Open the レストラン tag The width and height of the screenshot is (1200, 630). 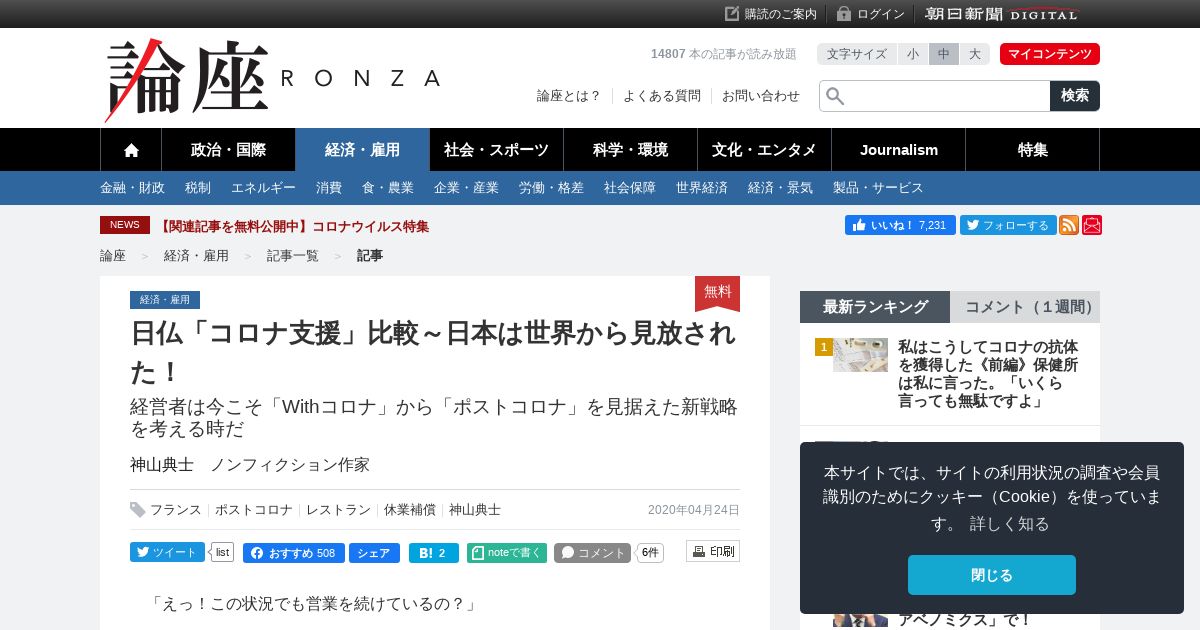tap(338, 510)
